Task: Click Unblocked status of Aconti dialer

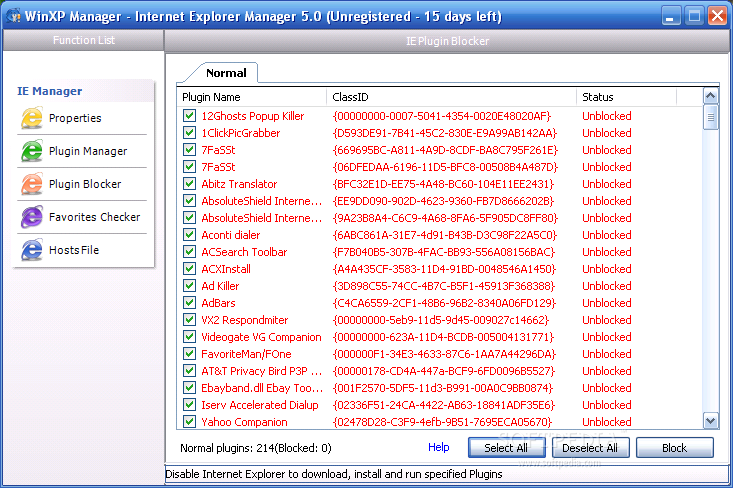Action: point(607,235)
